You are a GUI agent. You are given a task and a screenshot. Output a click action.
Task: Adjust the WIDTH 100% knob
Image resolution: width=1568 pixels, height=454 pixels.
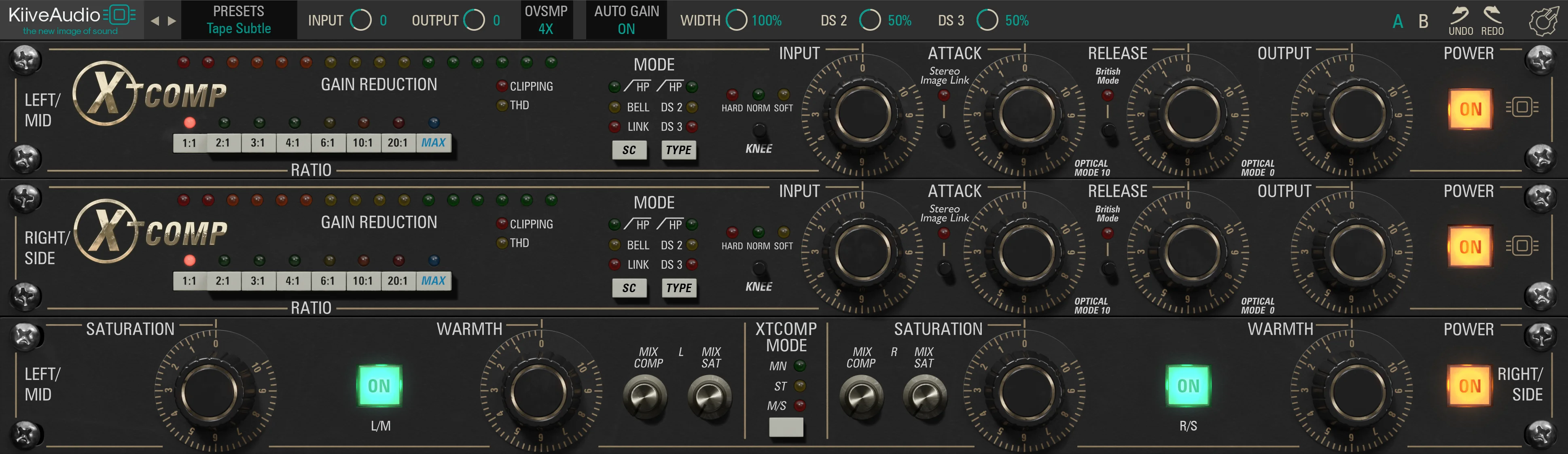737,20
